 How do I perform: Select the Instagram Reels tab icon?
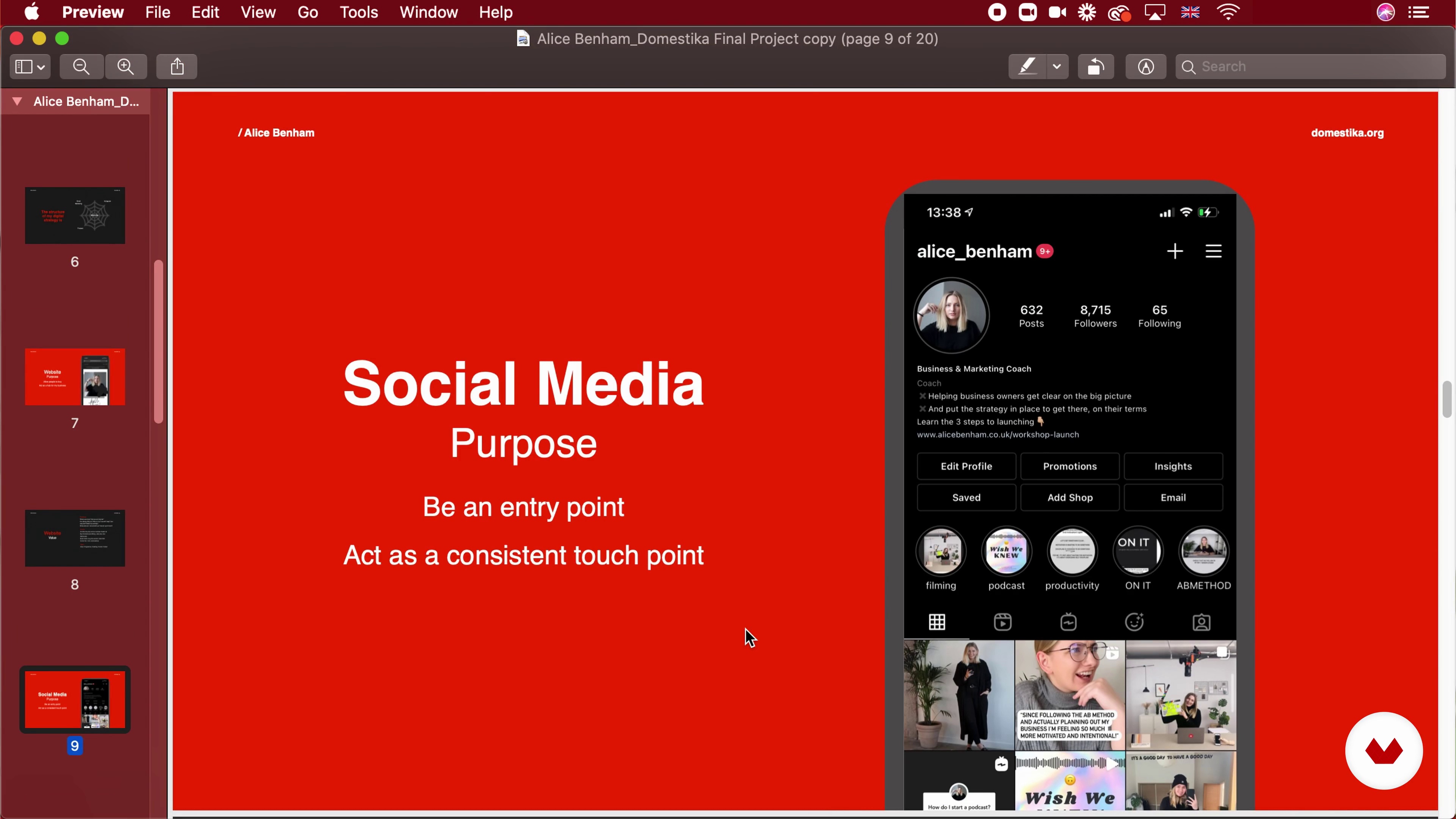click(x=1002, y=622)
